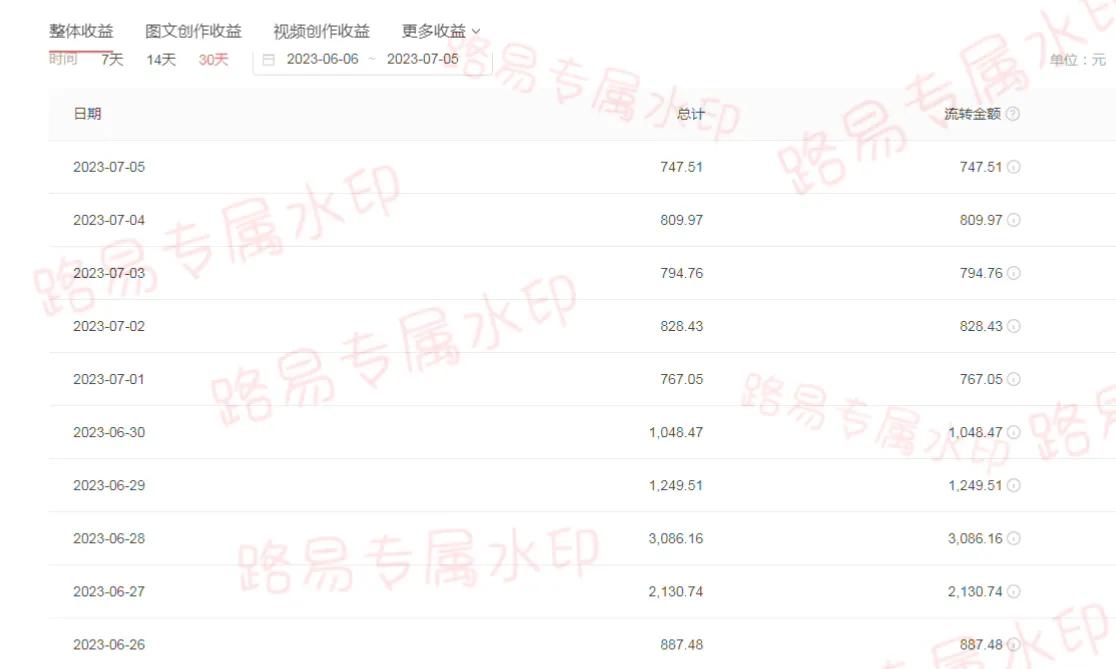Click start date 2023-06-06 to change it
This screenshot has height=669, width=1116.
coord(322,59)
